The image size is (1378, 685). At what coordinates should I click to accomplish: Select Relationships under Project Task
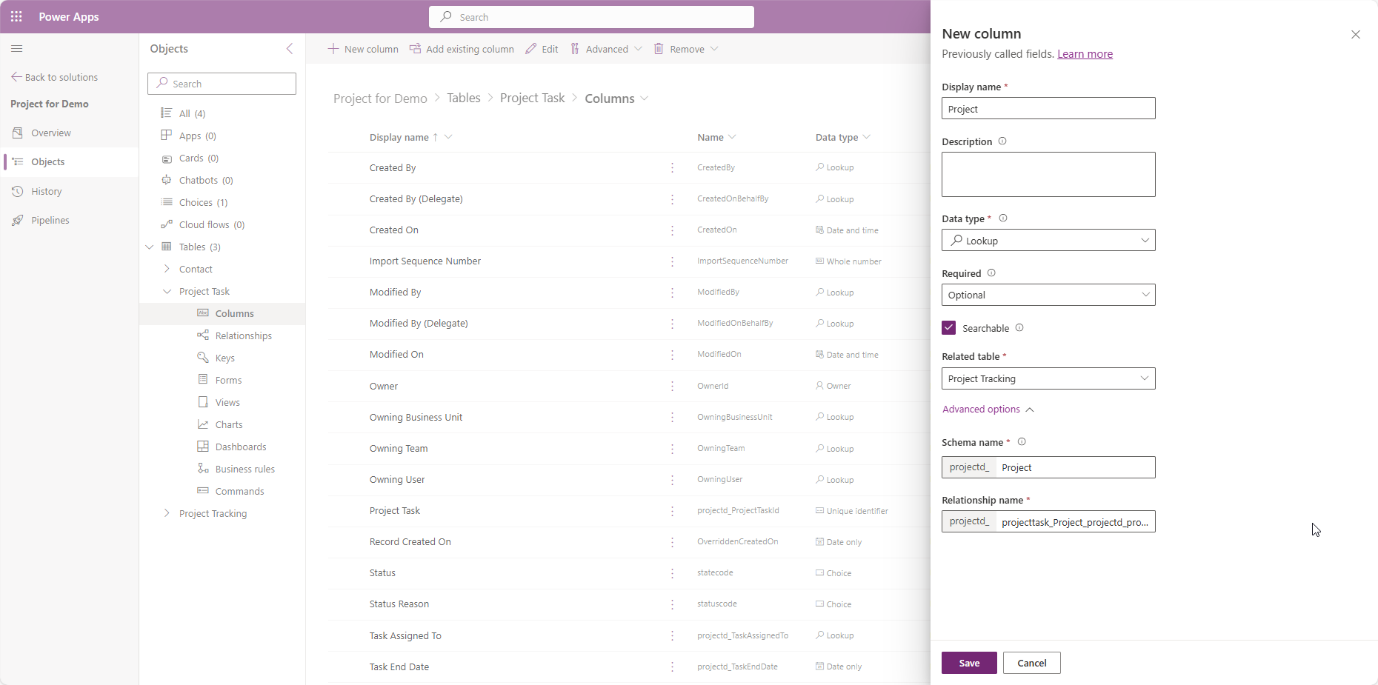243,336
